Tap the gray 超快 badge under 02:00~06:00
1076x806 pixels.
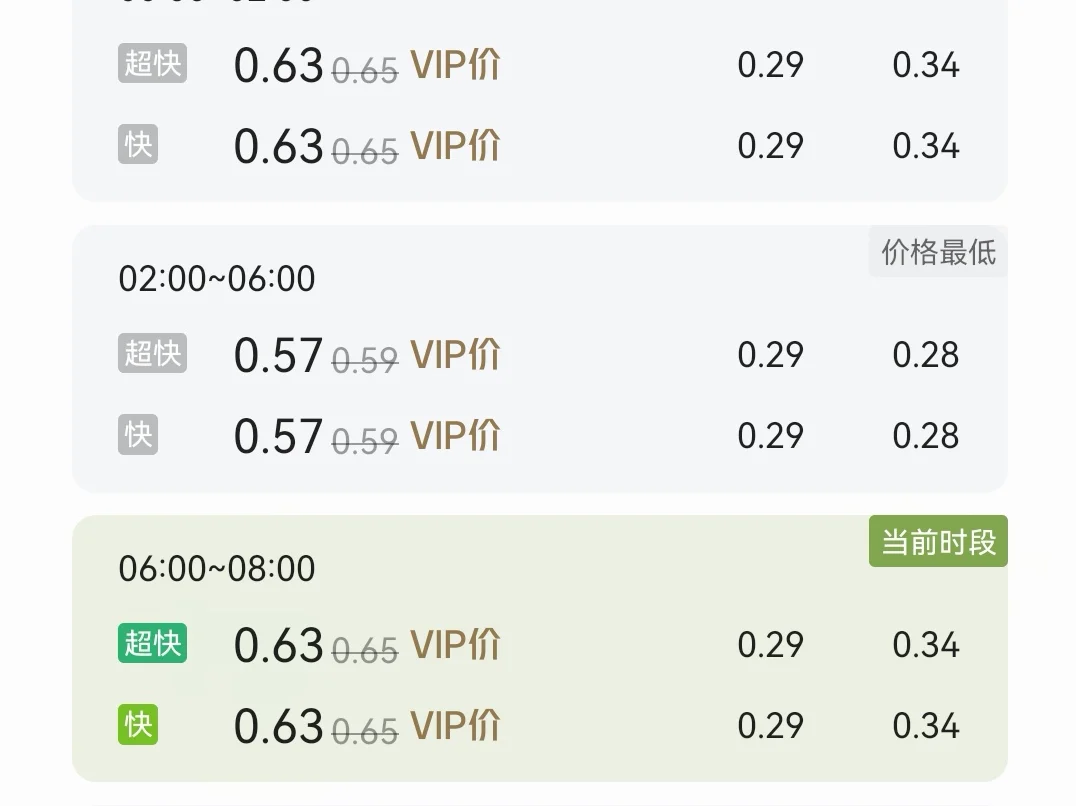coord(152,353)
